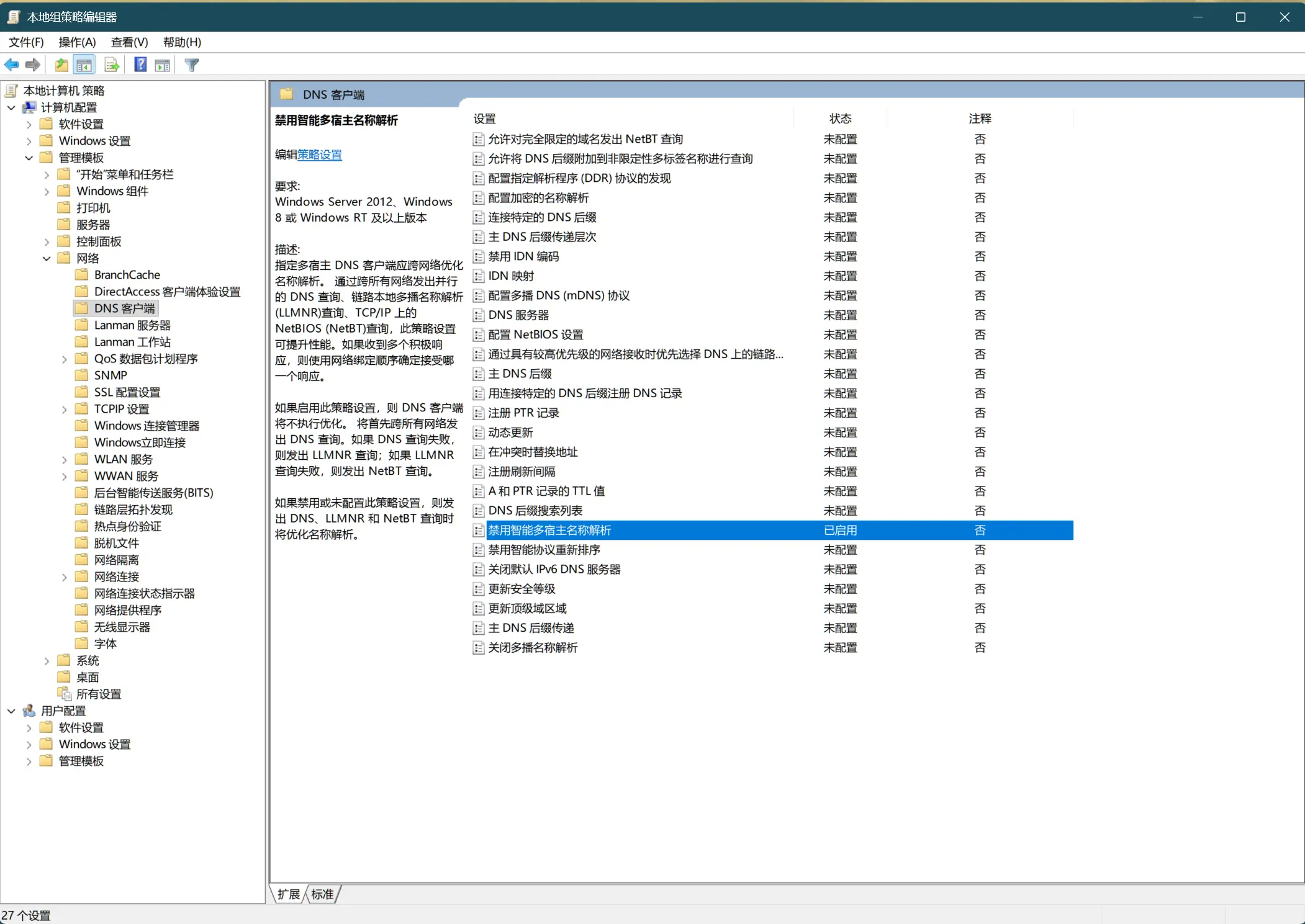This screenshot has width=1305, height=924.
Task: Click the navigate forward arrow icon
Action: tap(32, 65)
